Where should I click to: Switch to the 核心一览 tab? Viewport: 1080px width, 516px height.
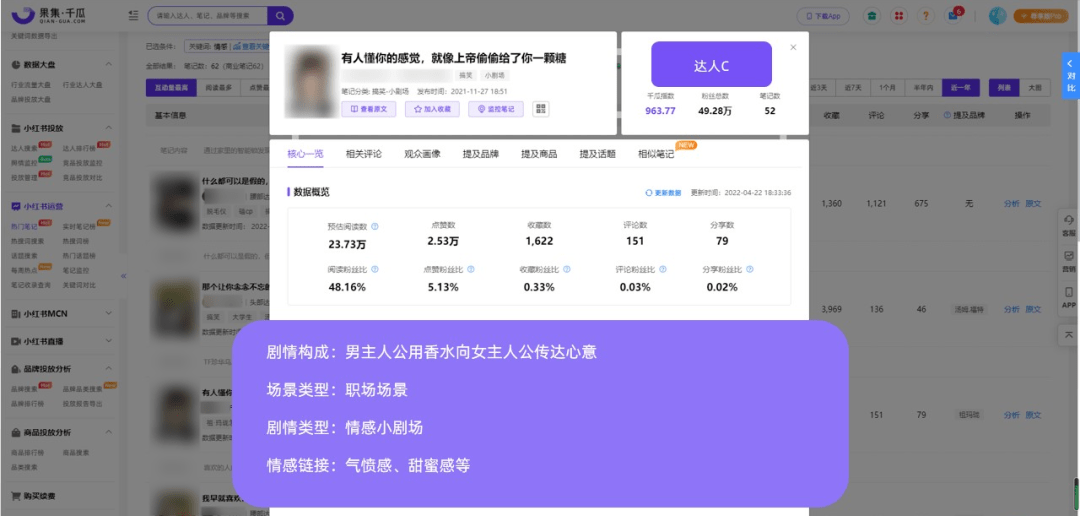305,154
